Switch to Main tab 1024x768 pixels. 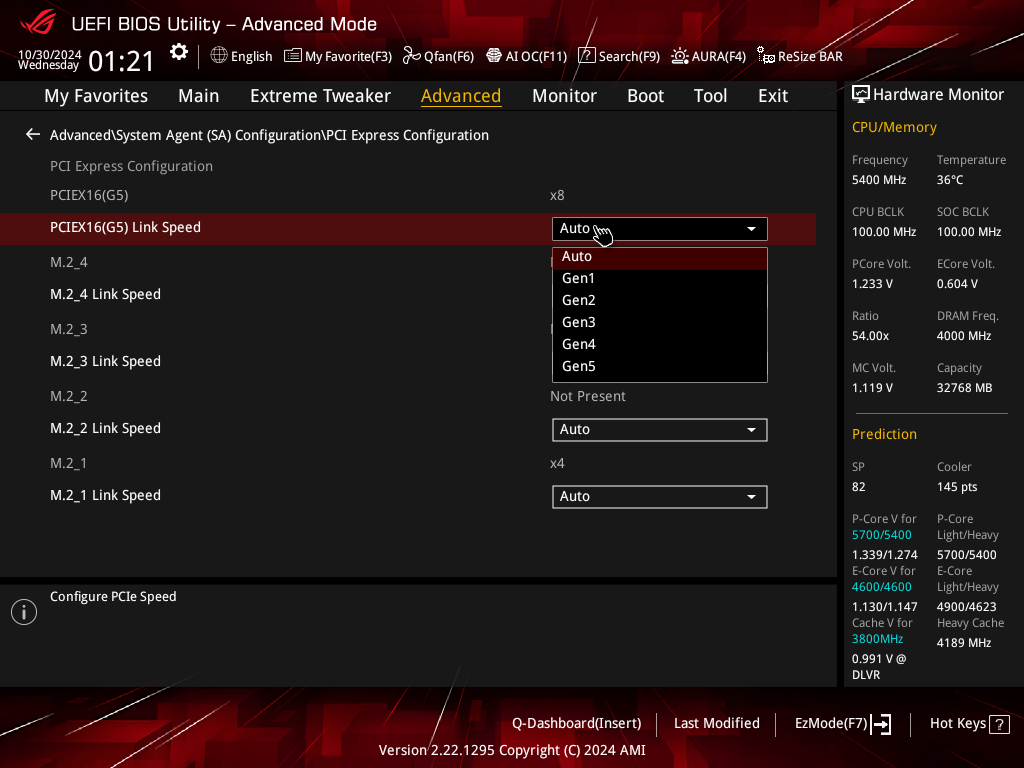pyautogui.click(x=199, y=96)
